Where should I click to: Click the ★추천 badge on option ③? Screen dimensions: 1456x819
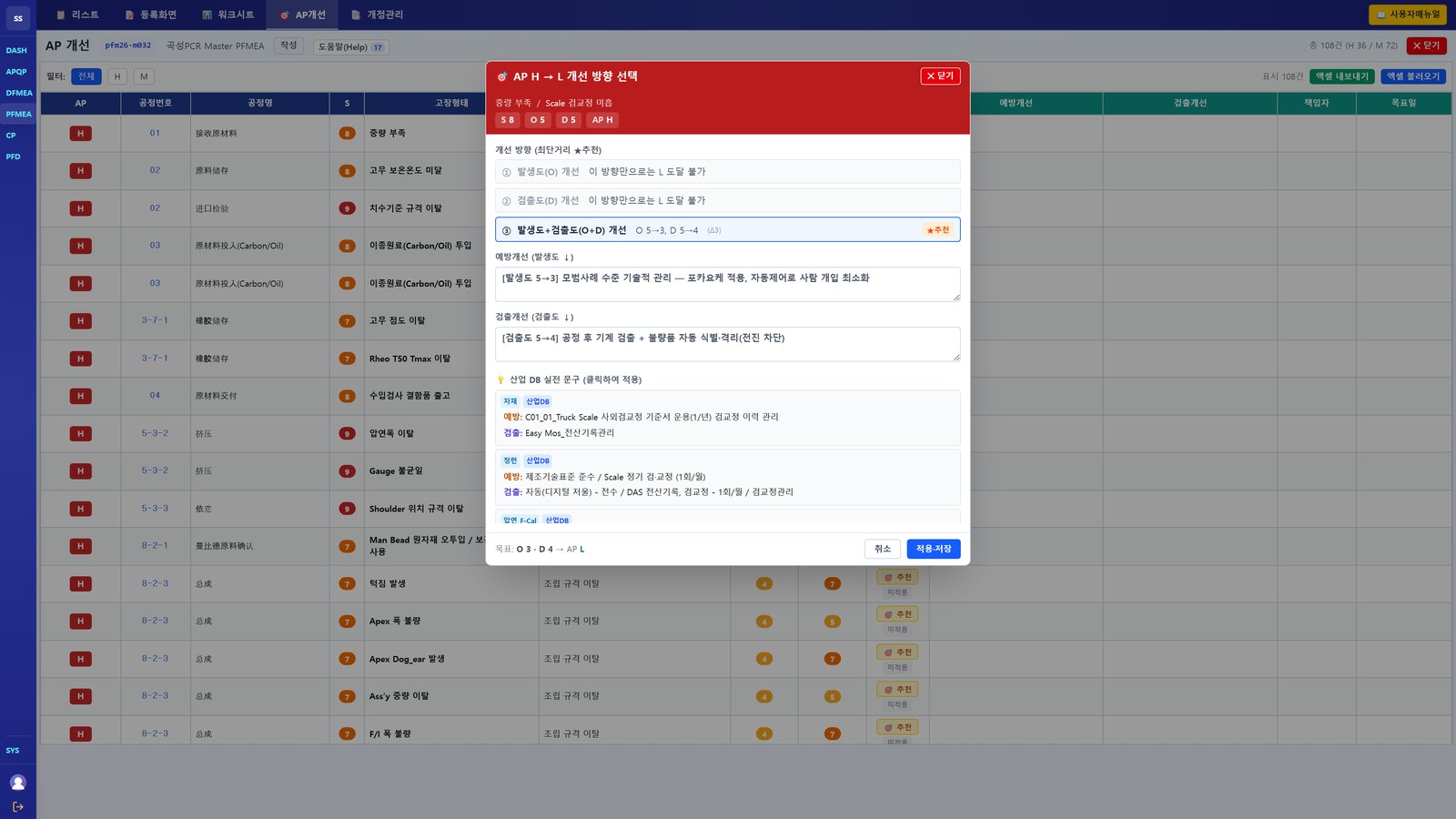(x=937, y=230)
